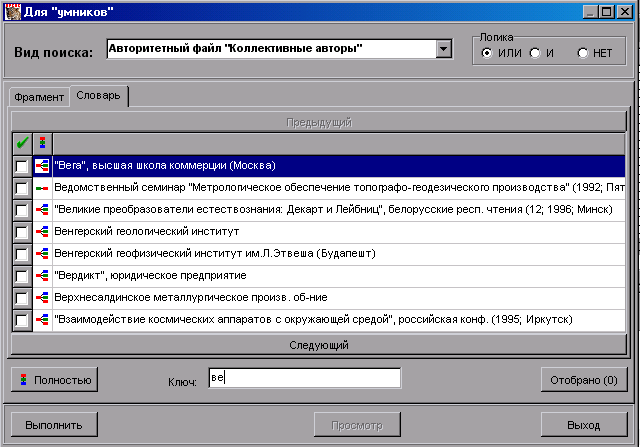Check the box for "Вердикт", юридическое предприятие
Screen dimensions: 640x447
22,276
